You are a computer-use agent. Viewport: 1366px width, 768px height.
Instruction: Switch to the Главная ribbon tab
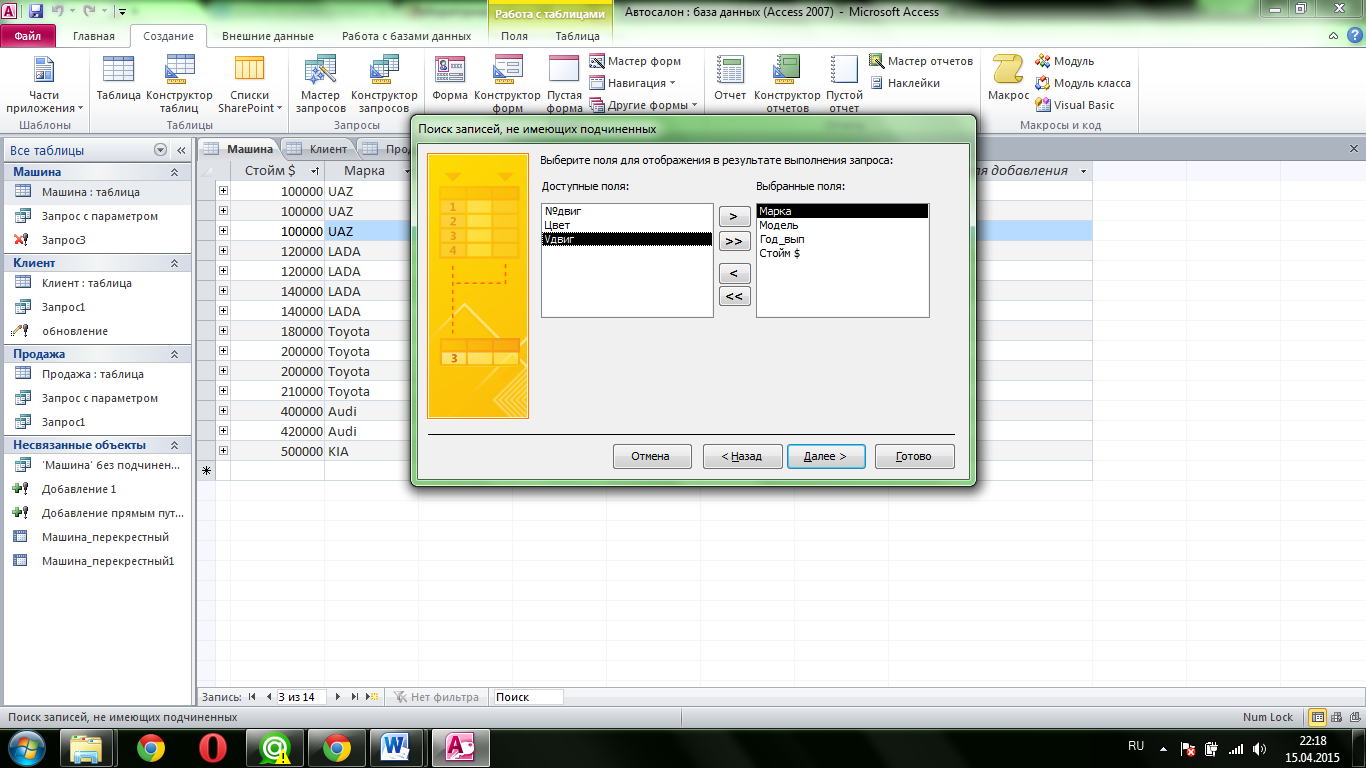[x=94, y=36]
